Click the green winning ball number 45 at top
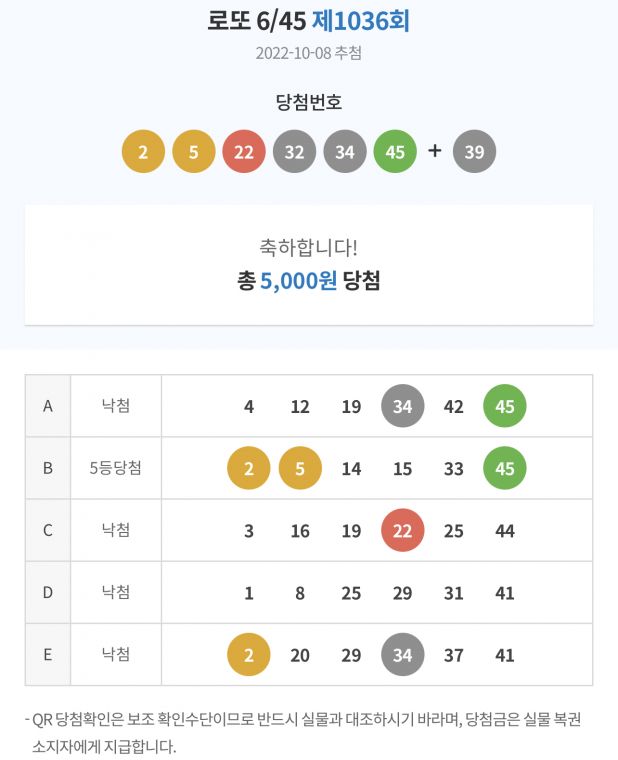The height and width of the screenshot is (760, 618). tap(395, 152)
